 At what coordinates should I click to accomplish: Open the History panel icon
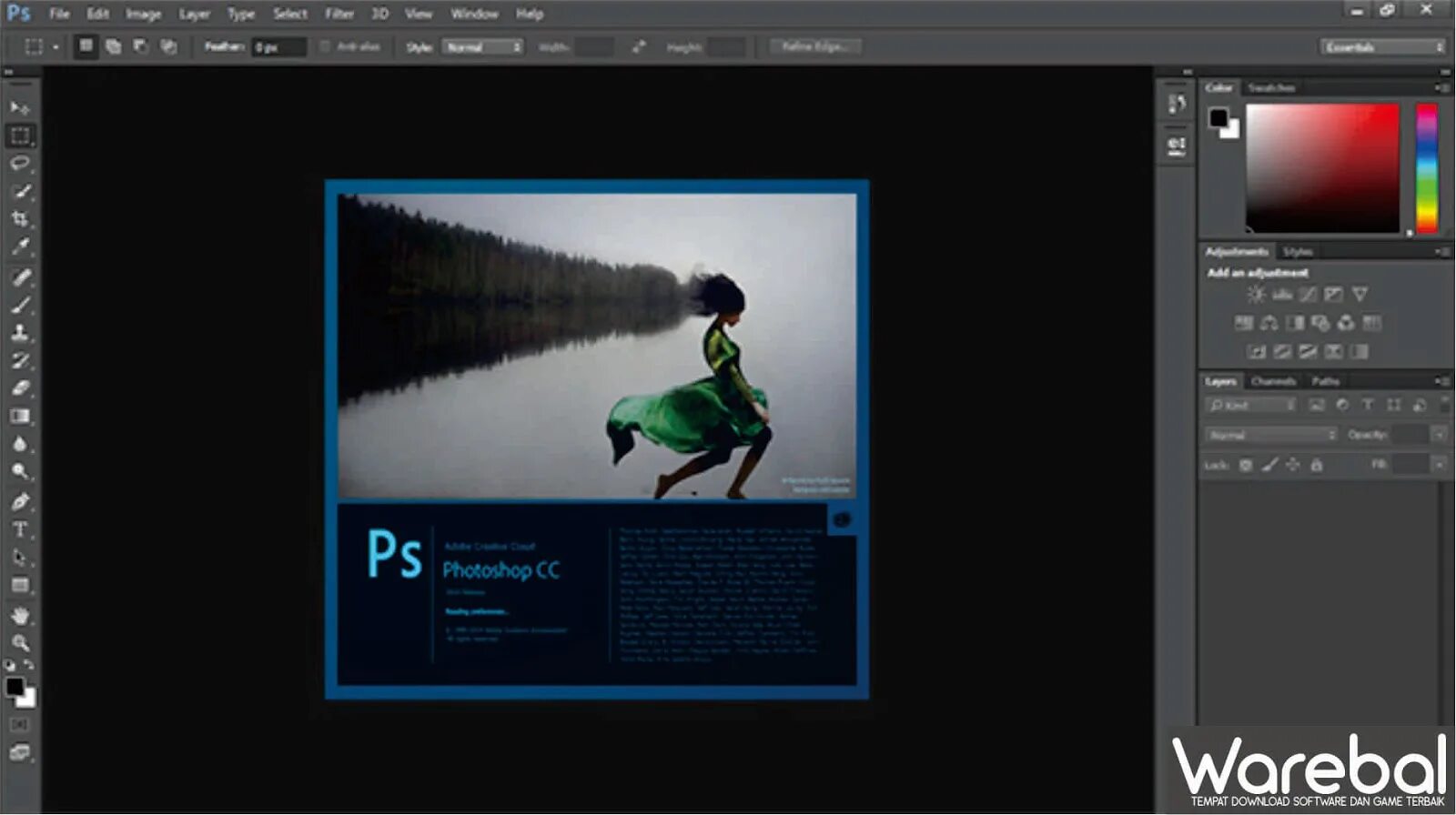click(1177, 105)
